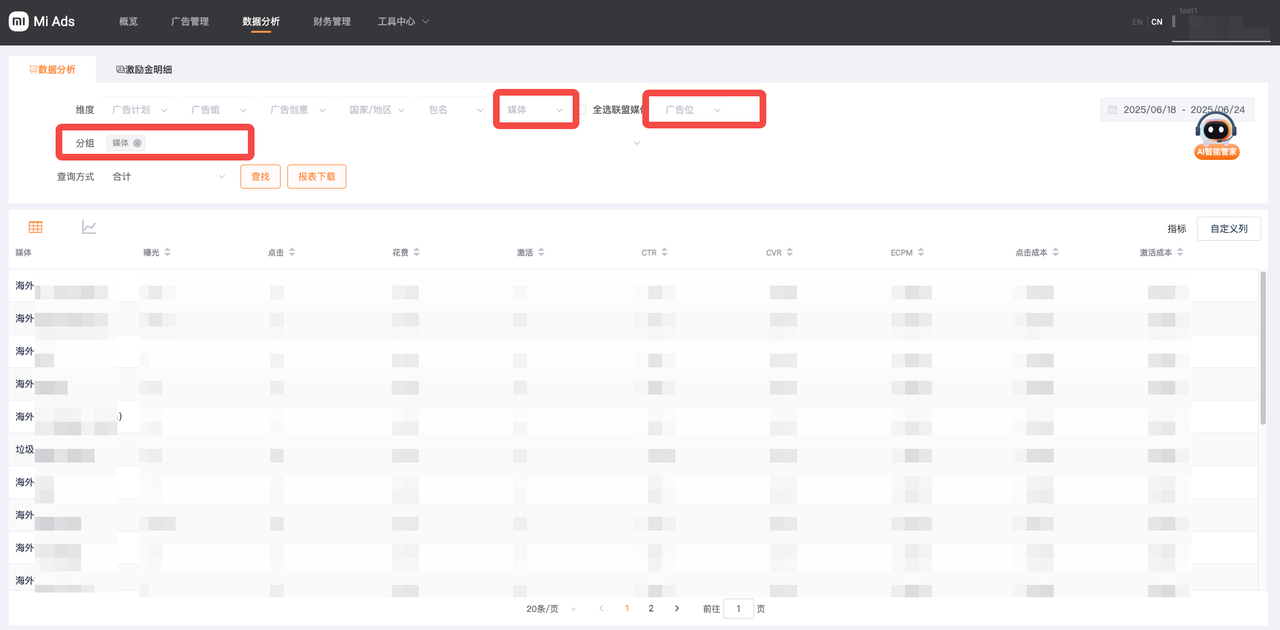Image resolution: width=1280 pixels, height=630 pixels.
Task: Go to next page arrow
Action: coord(677,608)
